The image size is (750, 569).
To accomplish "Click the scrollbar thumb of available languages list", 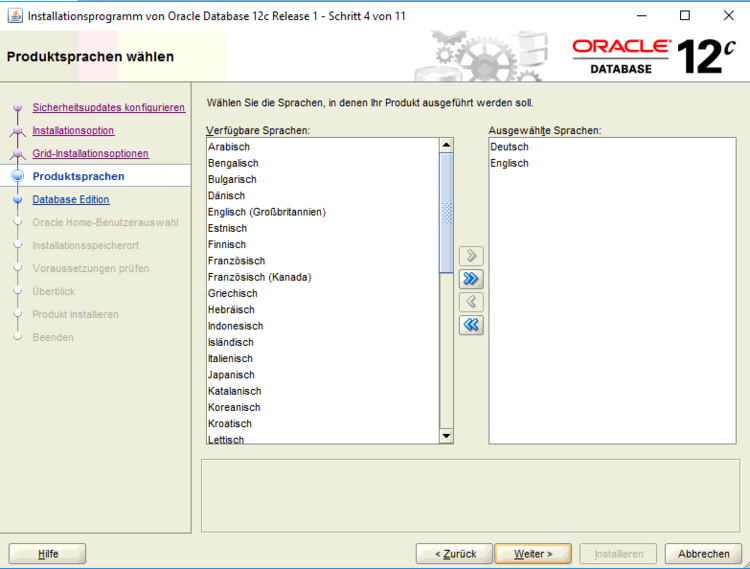I will point(446,213).
